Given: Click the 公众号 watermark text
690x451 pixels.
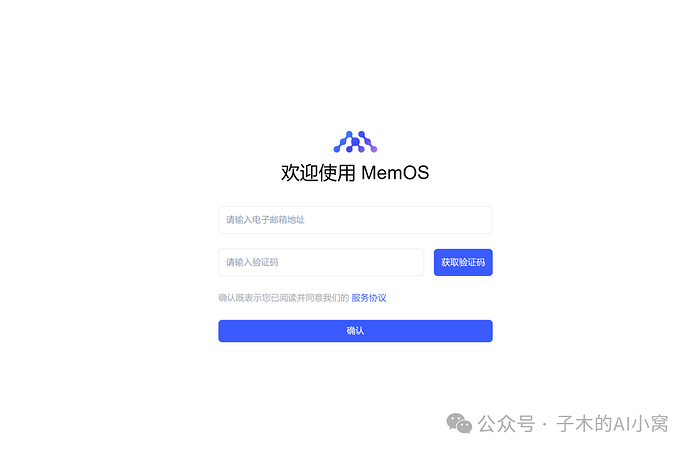Looking at the screenshot, I should [506, 424].
